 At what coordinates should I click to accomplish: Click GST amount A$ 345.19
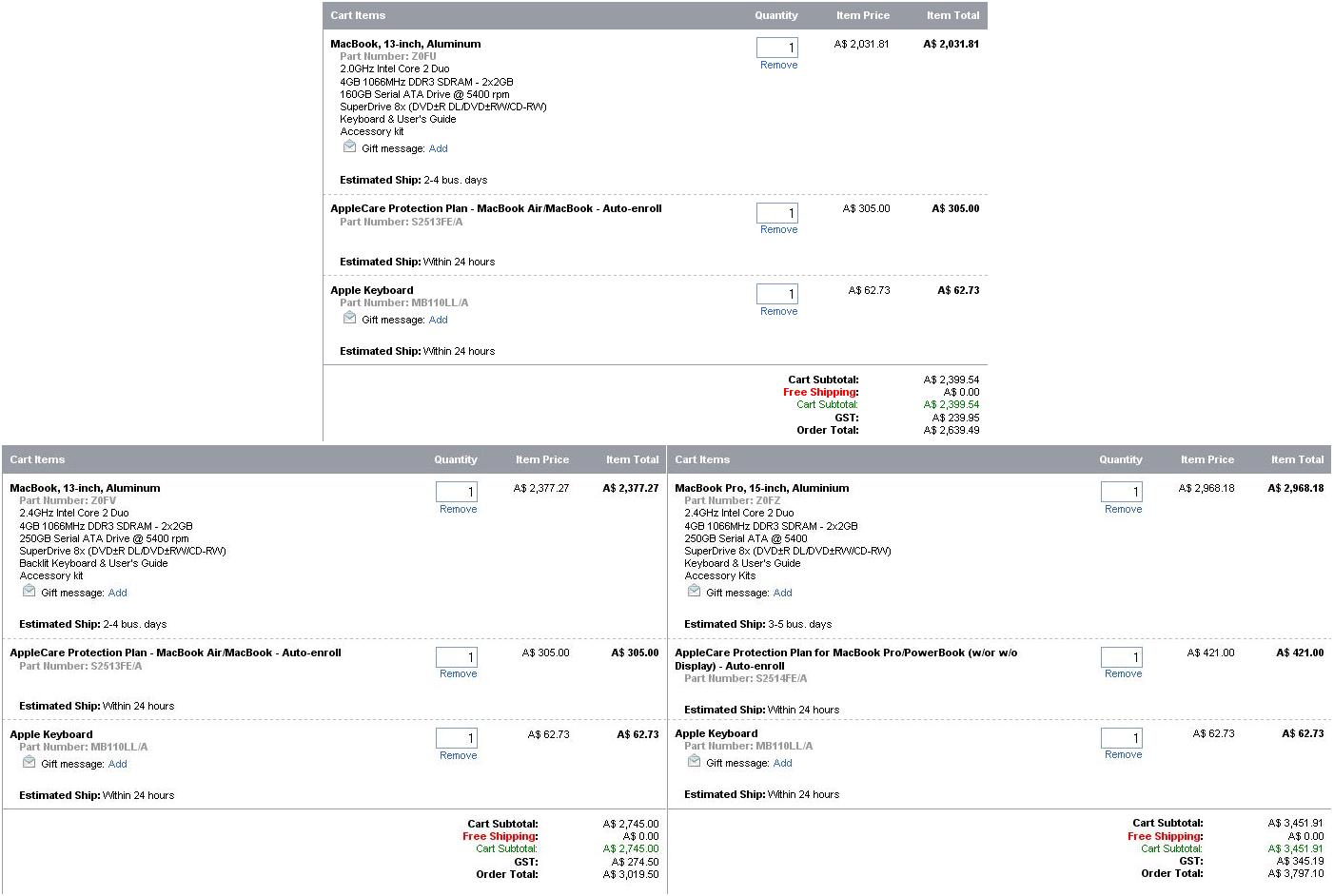coord(1300,861)
